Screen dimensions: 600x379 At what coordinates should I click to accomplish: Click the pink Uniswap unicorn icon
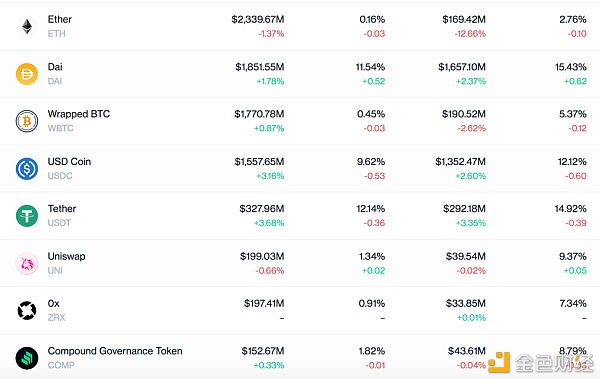tap(27, 263)
